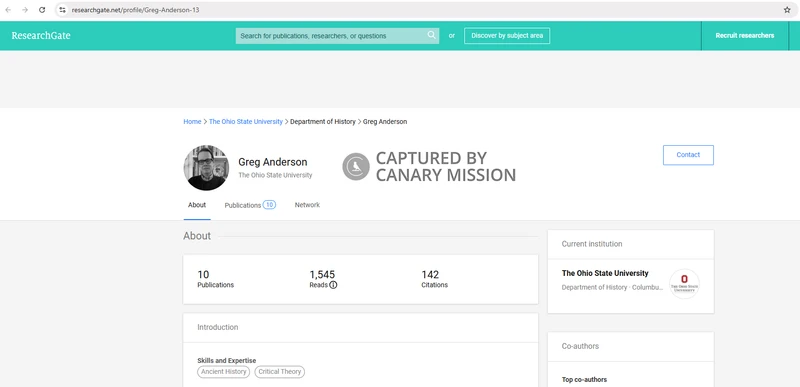Click the Publications count badge 10
800x387 pixels.
(269, 204)
